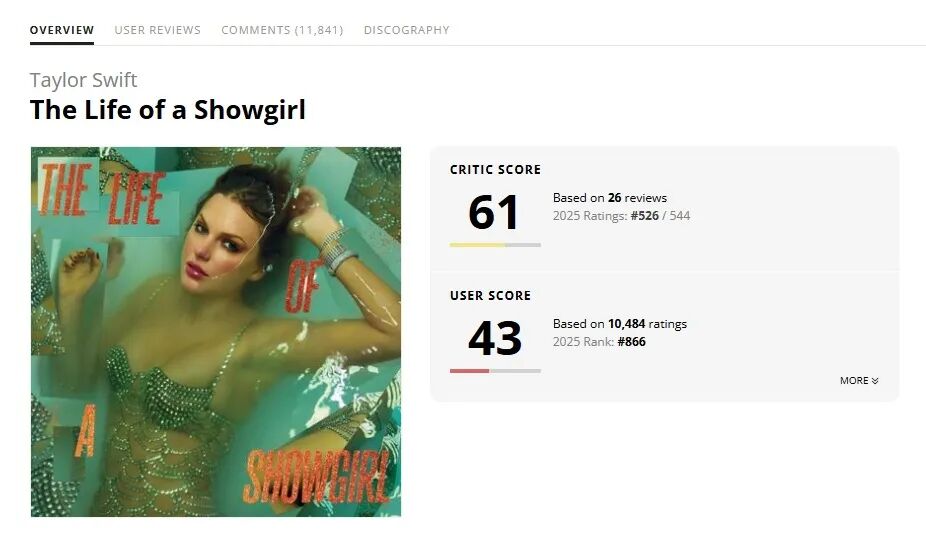Click the chevron icon beside MORE
The width and height of the screenshot is (926, 542).
pyautogui.click(x=875, y=381)
